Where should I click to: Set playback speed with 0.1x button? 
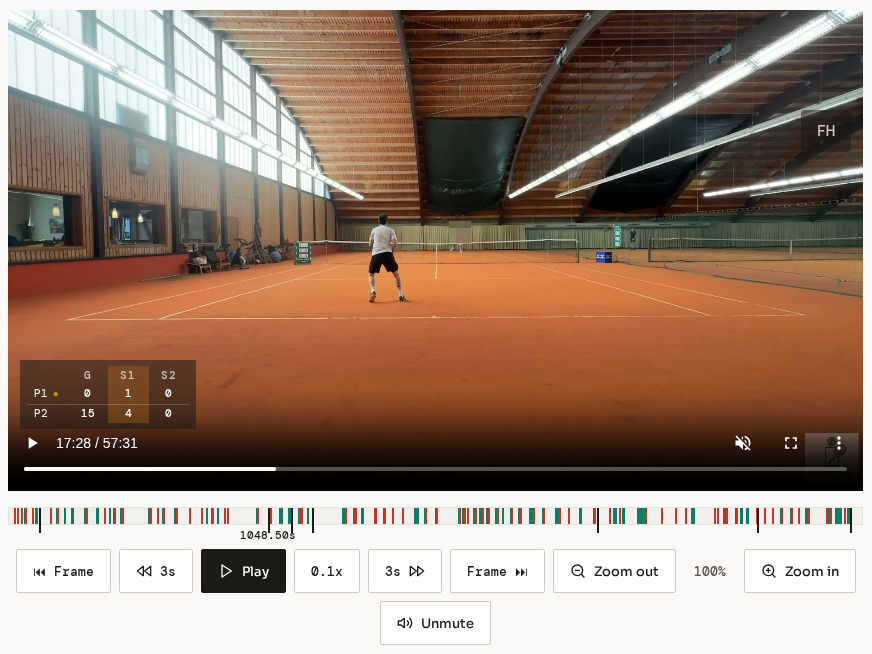327,571
